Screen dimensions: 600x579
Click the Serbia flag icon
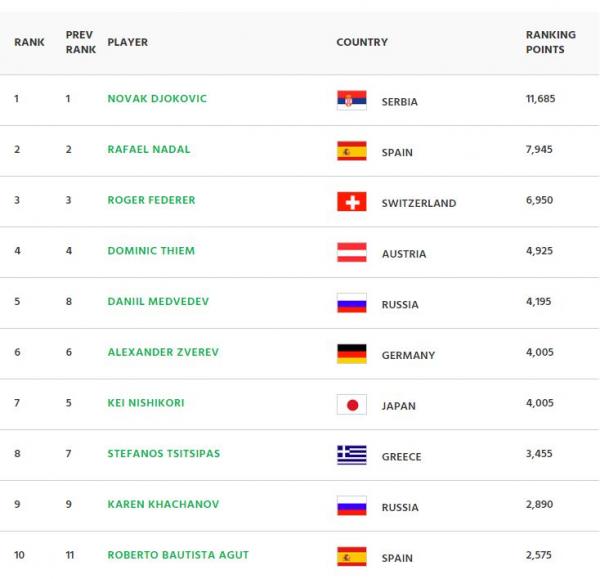coord(351,100)
